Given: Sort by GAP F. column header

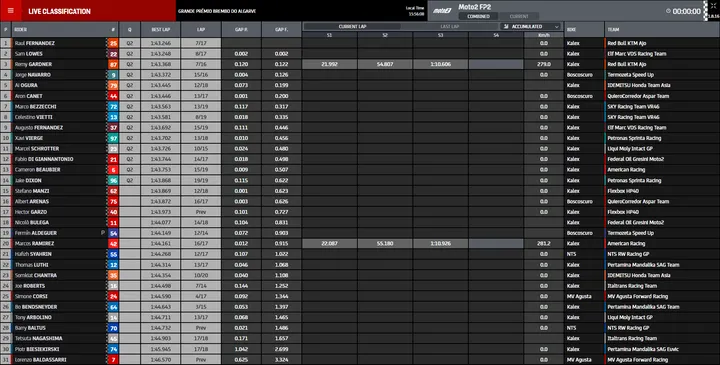Looking at the screenshot, I should (281, 29).
